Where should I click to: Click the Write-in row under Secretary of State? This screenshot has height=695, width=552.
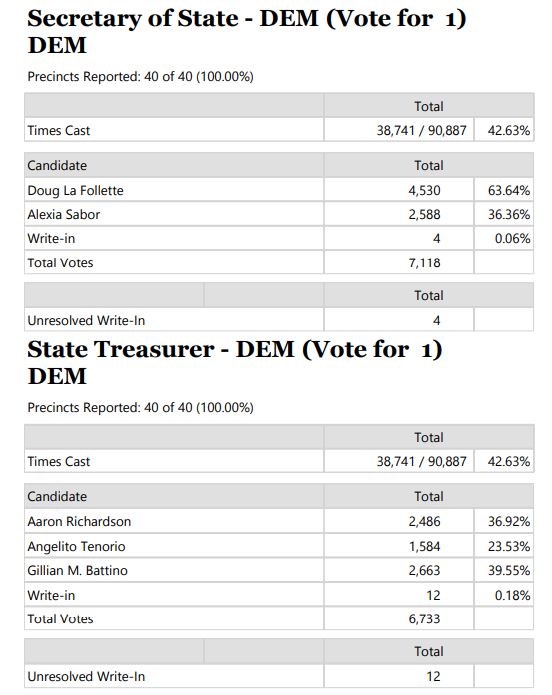(279, 238)
